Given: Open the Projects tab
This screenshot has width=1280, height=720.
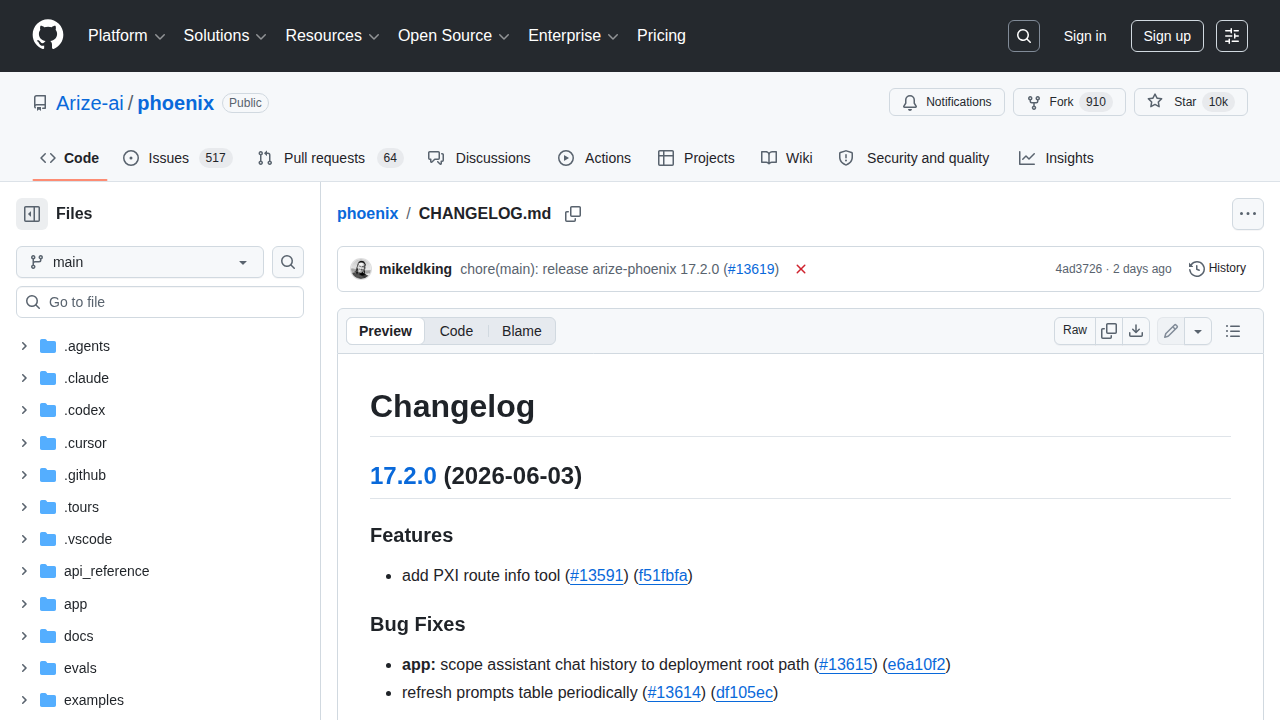Looking at the screenshot, I should 696,158.
